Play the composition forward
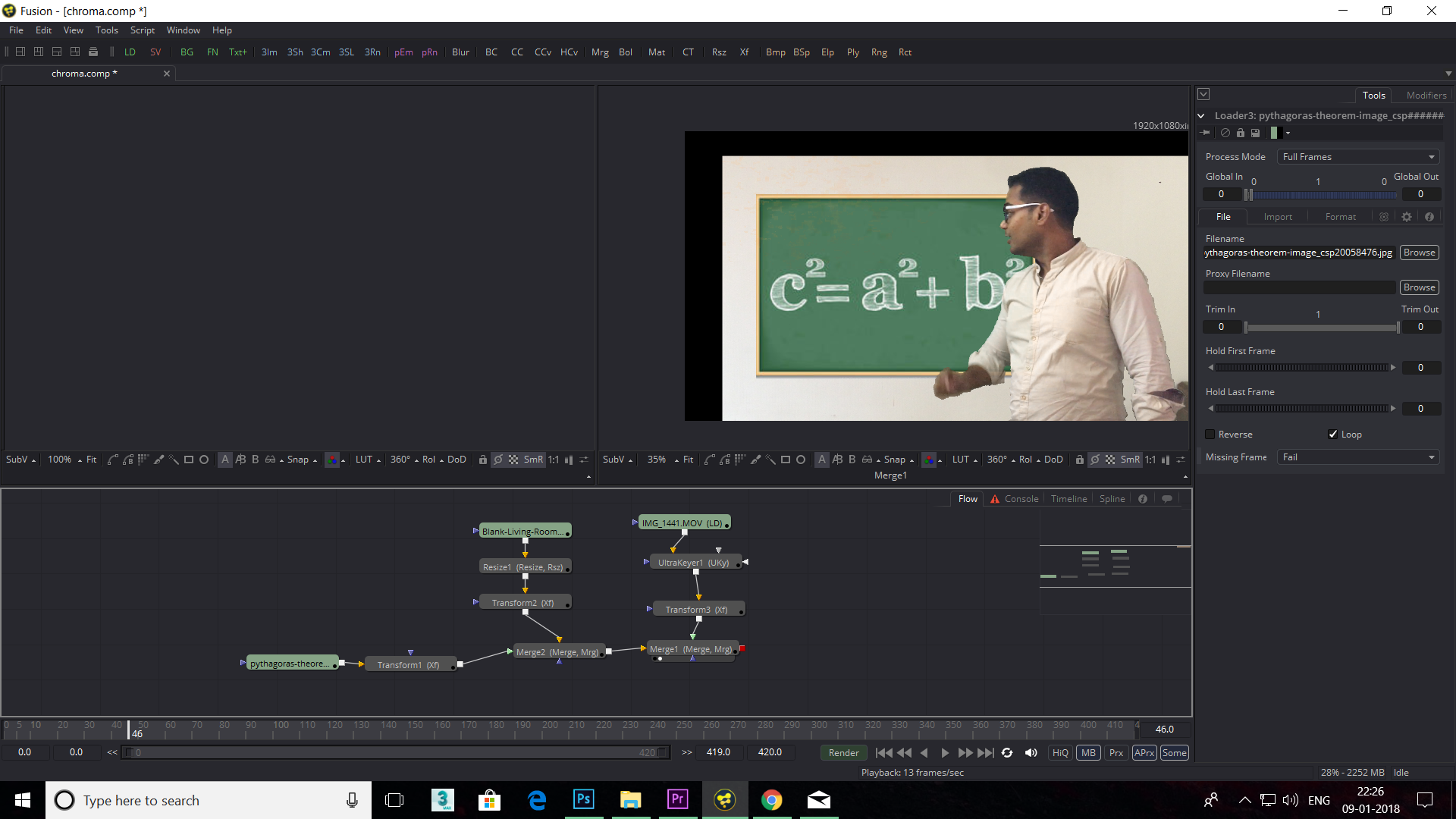Screen dimensions: 1456x819 point(945,753)
